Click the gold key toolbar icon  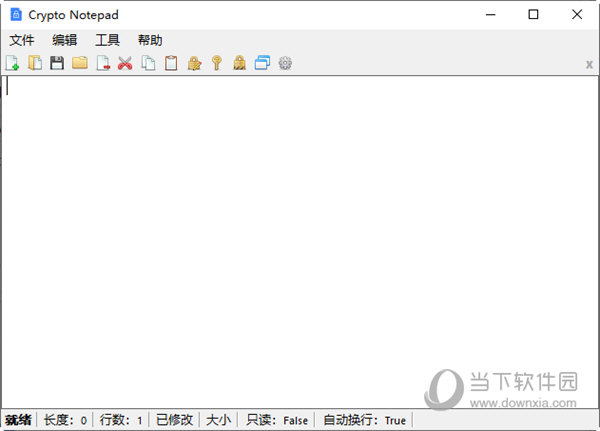217,63
